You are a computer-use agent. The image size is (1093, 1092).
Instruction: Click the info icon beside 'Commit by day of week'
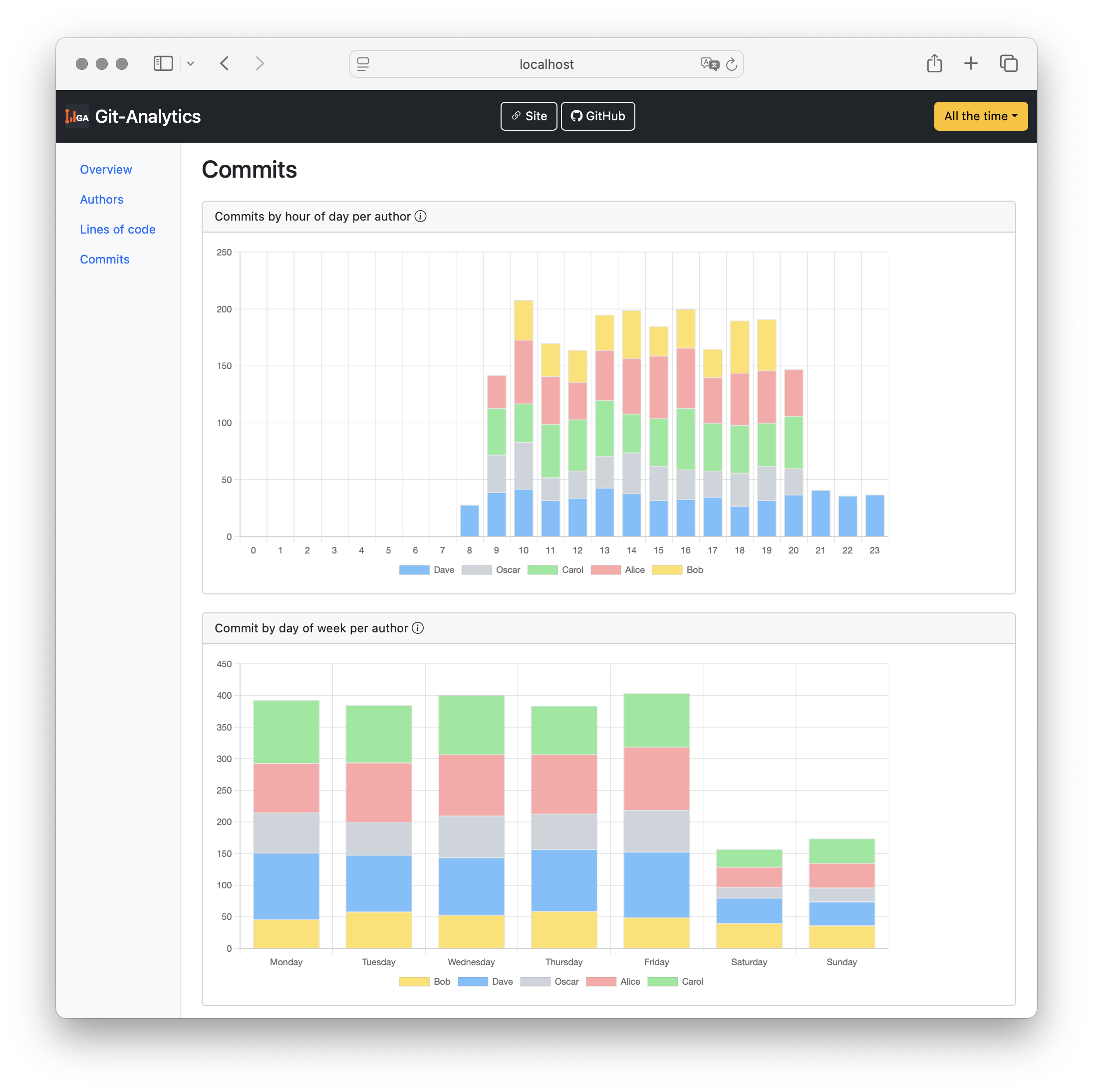click(418, 628)
